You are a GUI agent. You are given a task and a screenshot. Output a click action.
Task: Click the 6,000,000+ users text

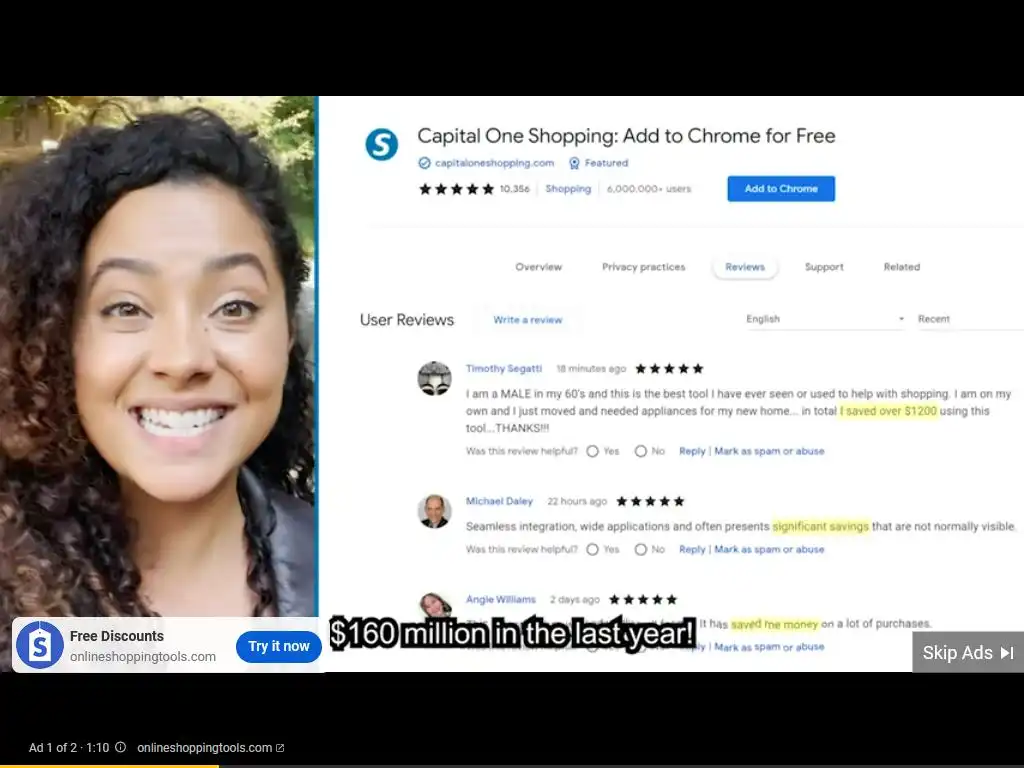tap(648, 189)
